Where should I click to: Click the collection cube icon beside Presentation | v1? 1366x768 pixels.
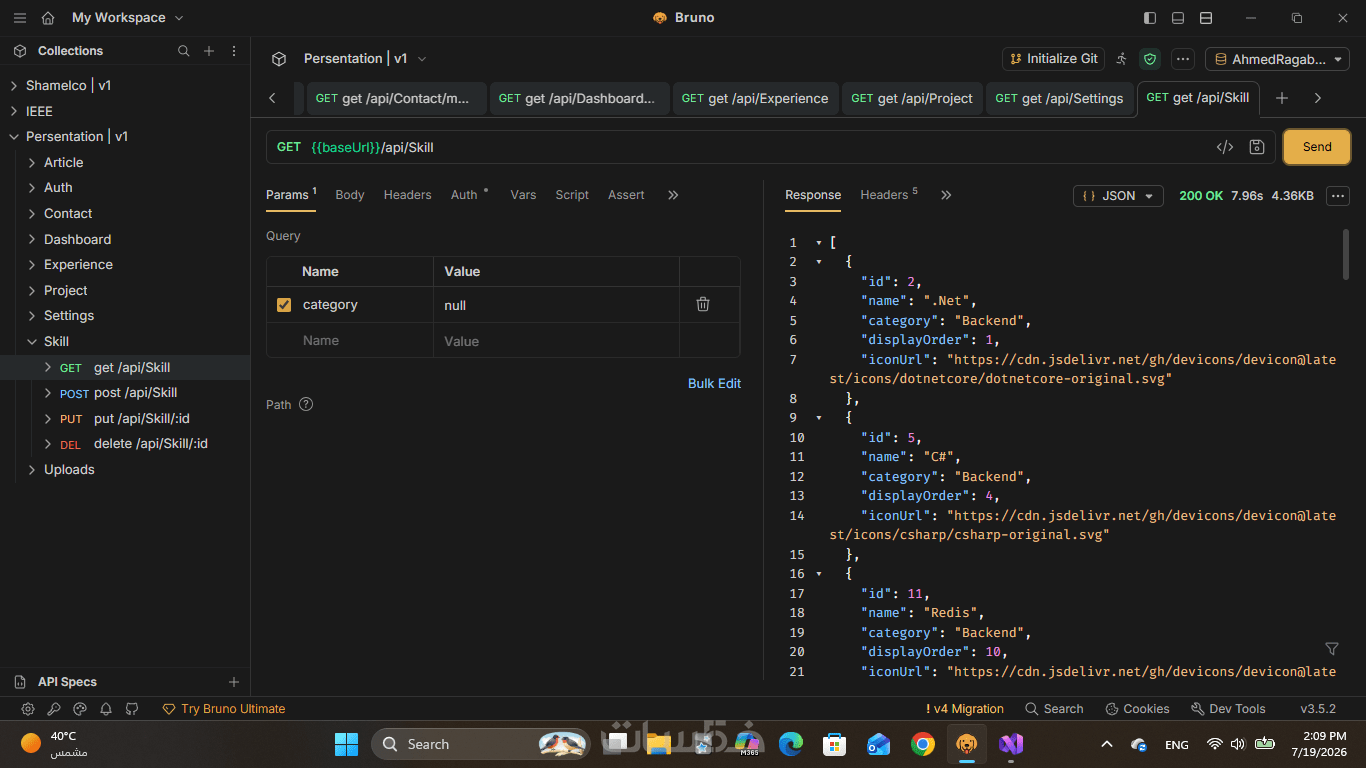[279, 59]
